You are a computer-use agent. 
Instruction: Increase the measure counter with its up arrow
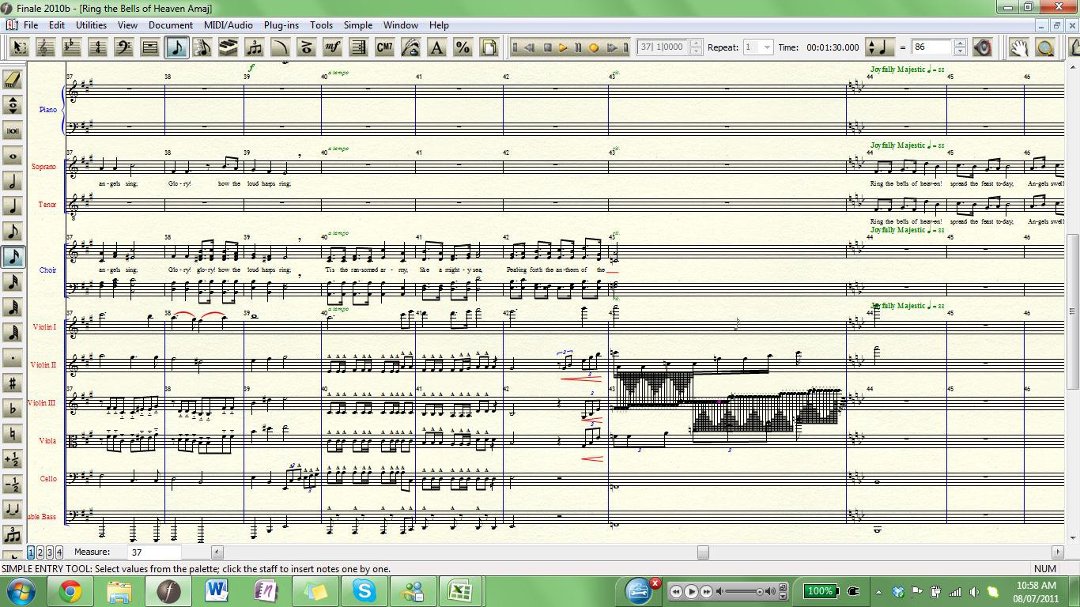695,43
